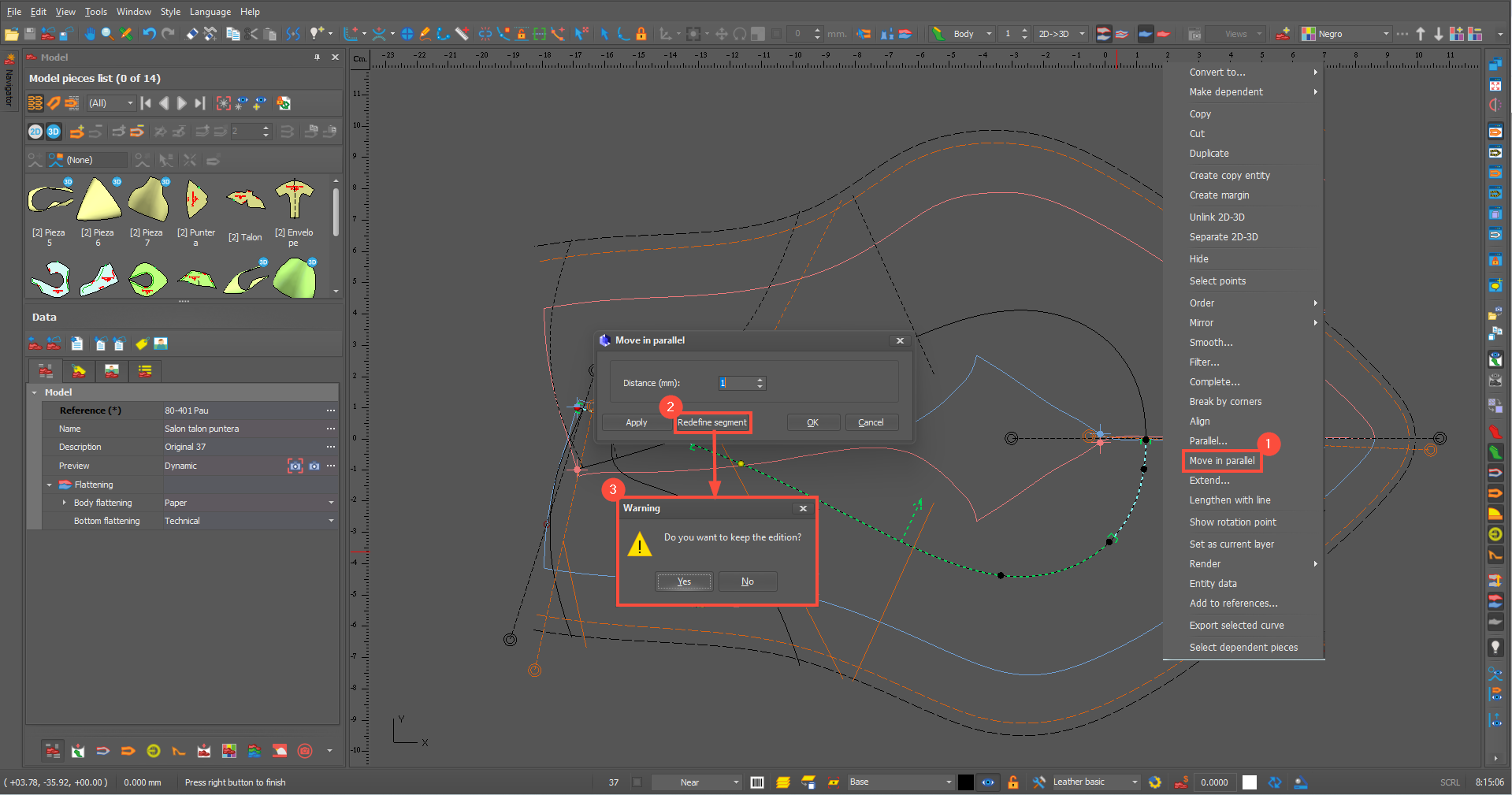
Task: Toggle the eye visibility icon in status bar
Action: (x=987, y=782)
